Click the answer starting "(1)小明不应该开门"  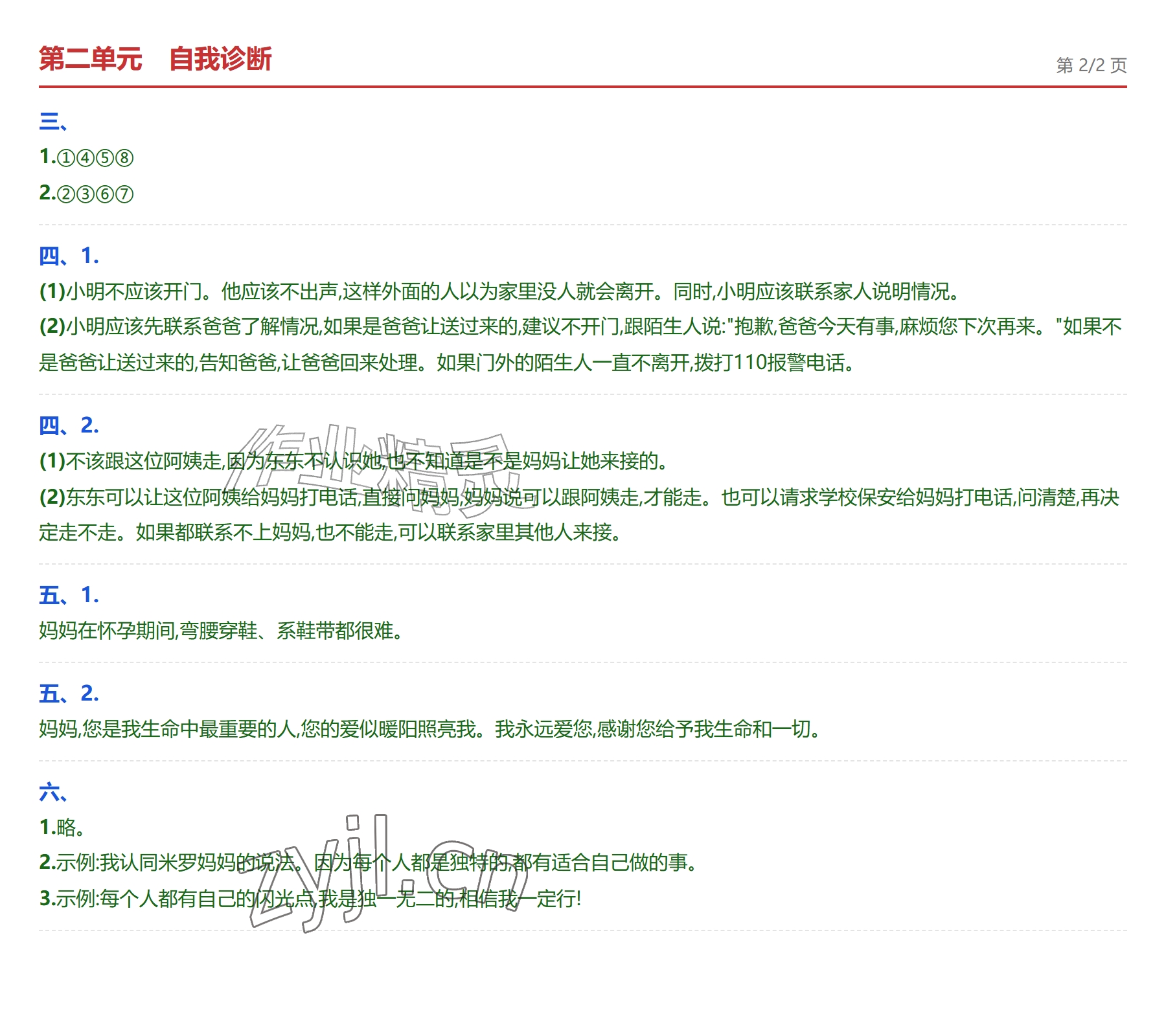(x=499, y=291)
